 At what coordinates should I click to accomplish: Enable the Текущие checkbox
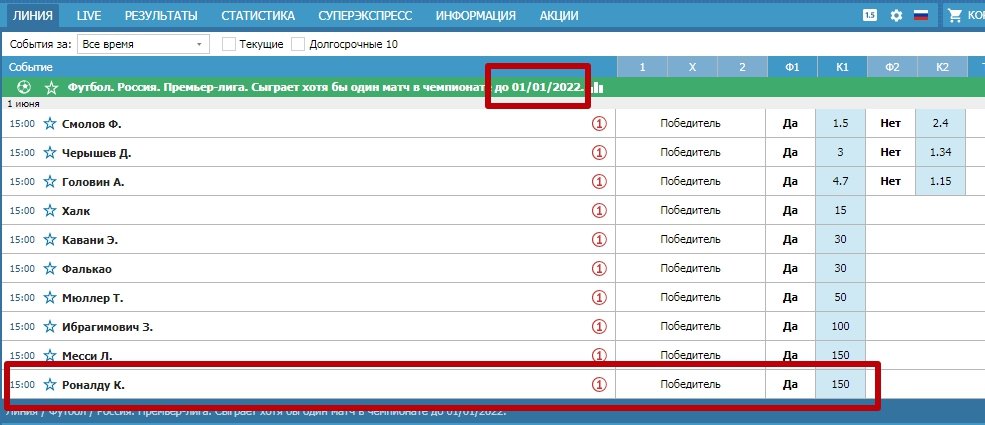(x=229, y=45)
